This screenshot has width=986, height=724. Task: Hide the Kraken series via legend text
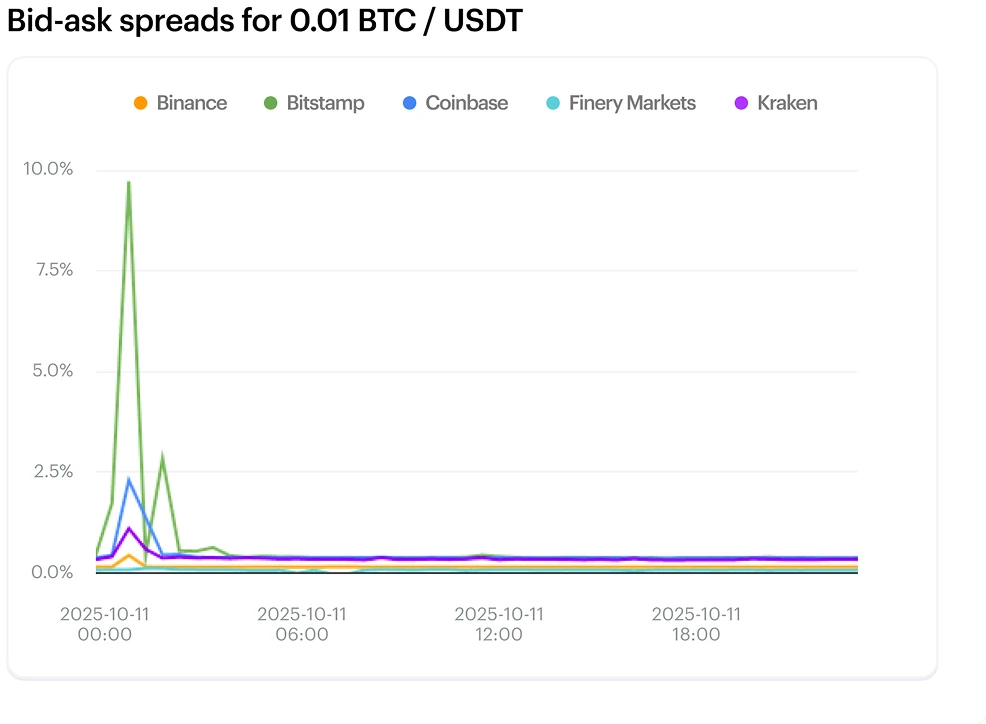787,103
